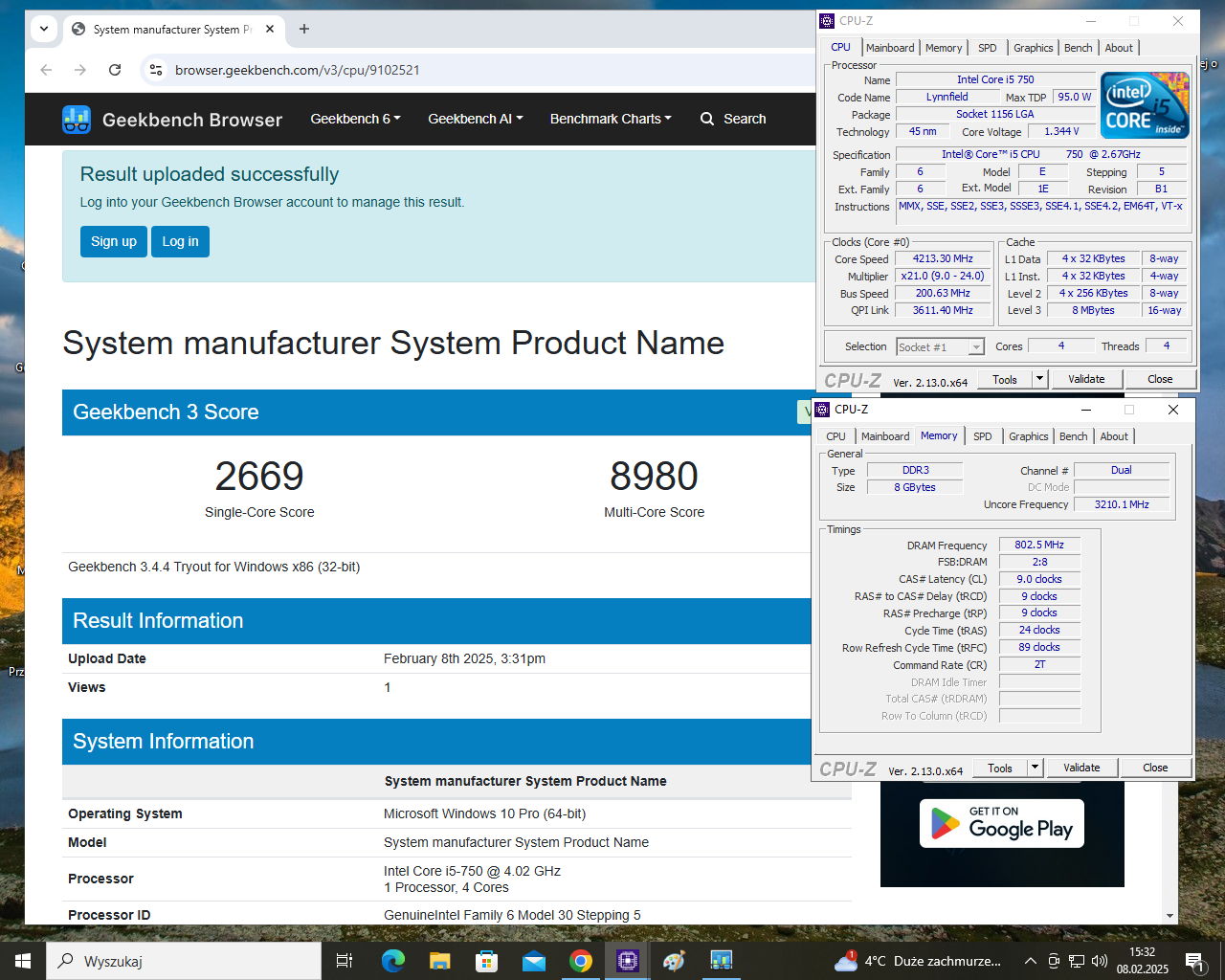
Task: Open the notification center icon
Action: coord(1194,961)
